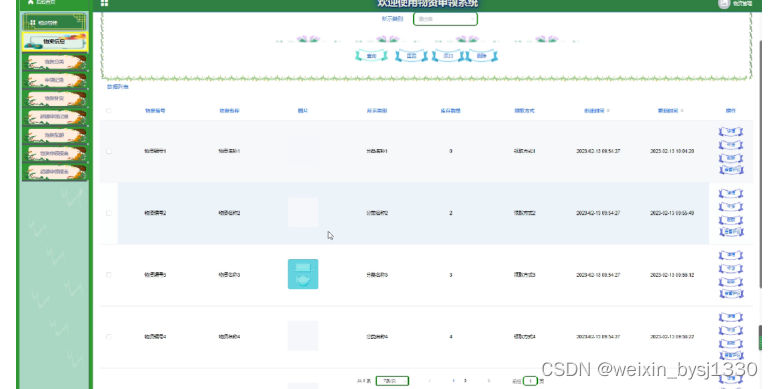773x389 pixels.
Task: Click the add ribbon button in the search area
Action: point(448,56)
